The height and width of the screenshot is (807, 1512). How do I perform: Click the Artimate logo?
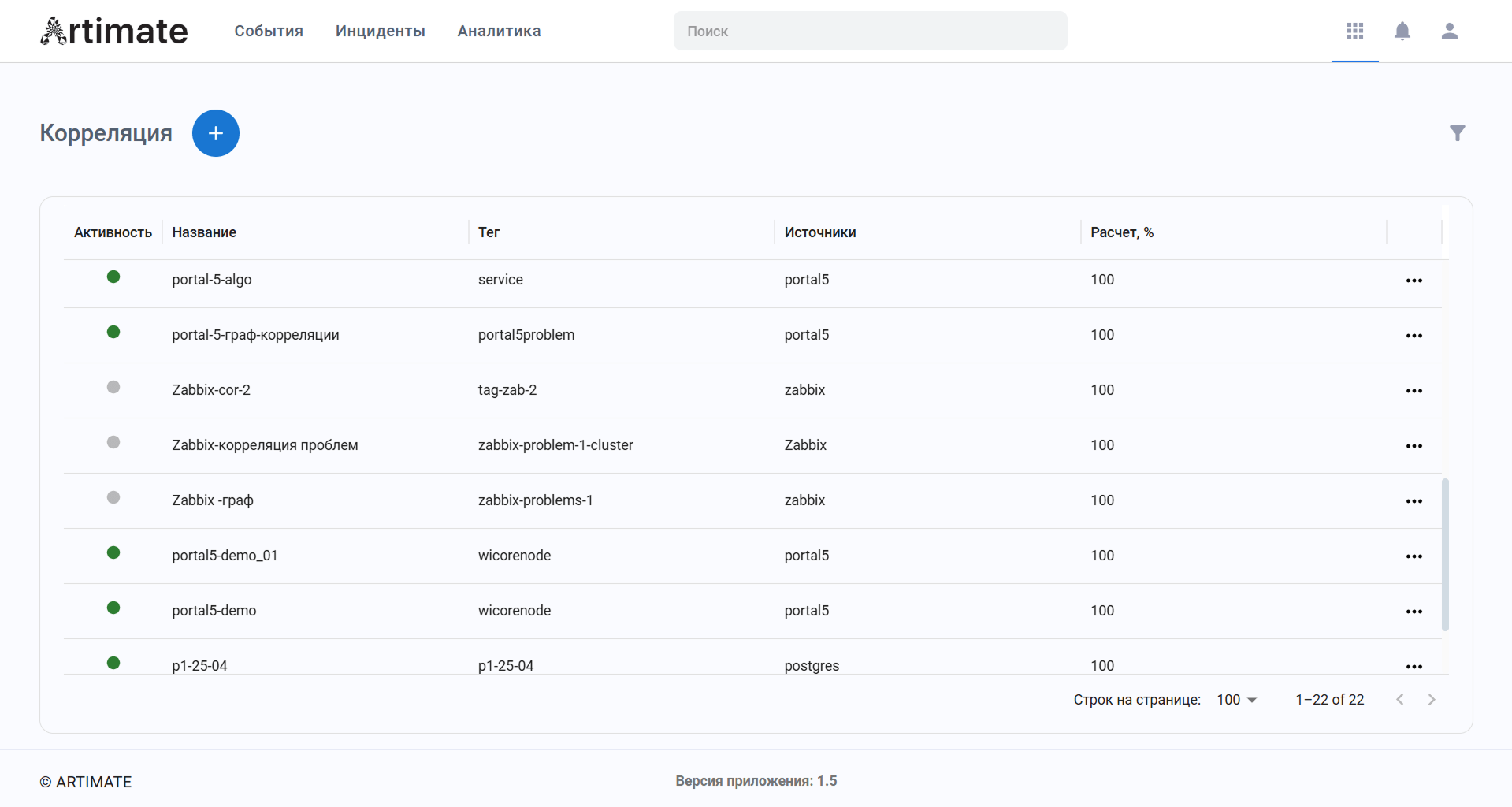pyautogui.click(x=114, y=32)
